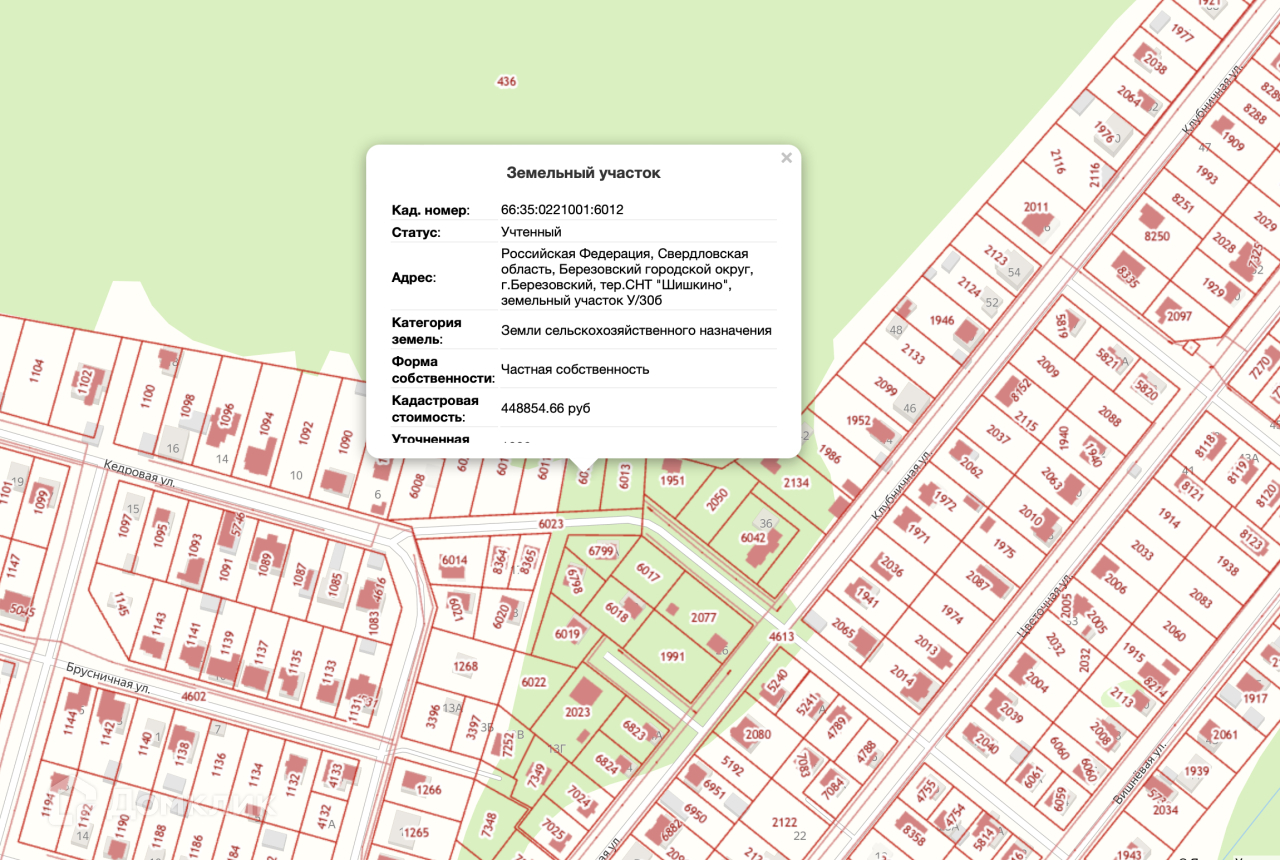The width and height of the screenshot is (1280, 860).
Task: Select land parcel 2011
Action: click(1036, 208)
